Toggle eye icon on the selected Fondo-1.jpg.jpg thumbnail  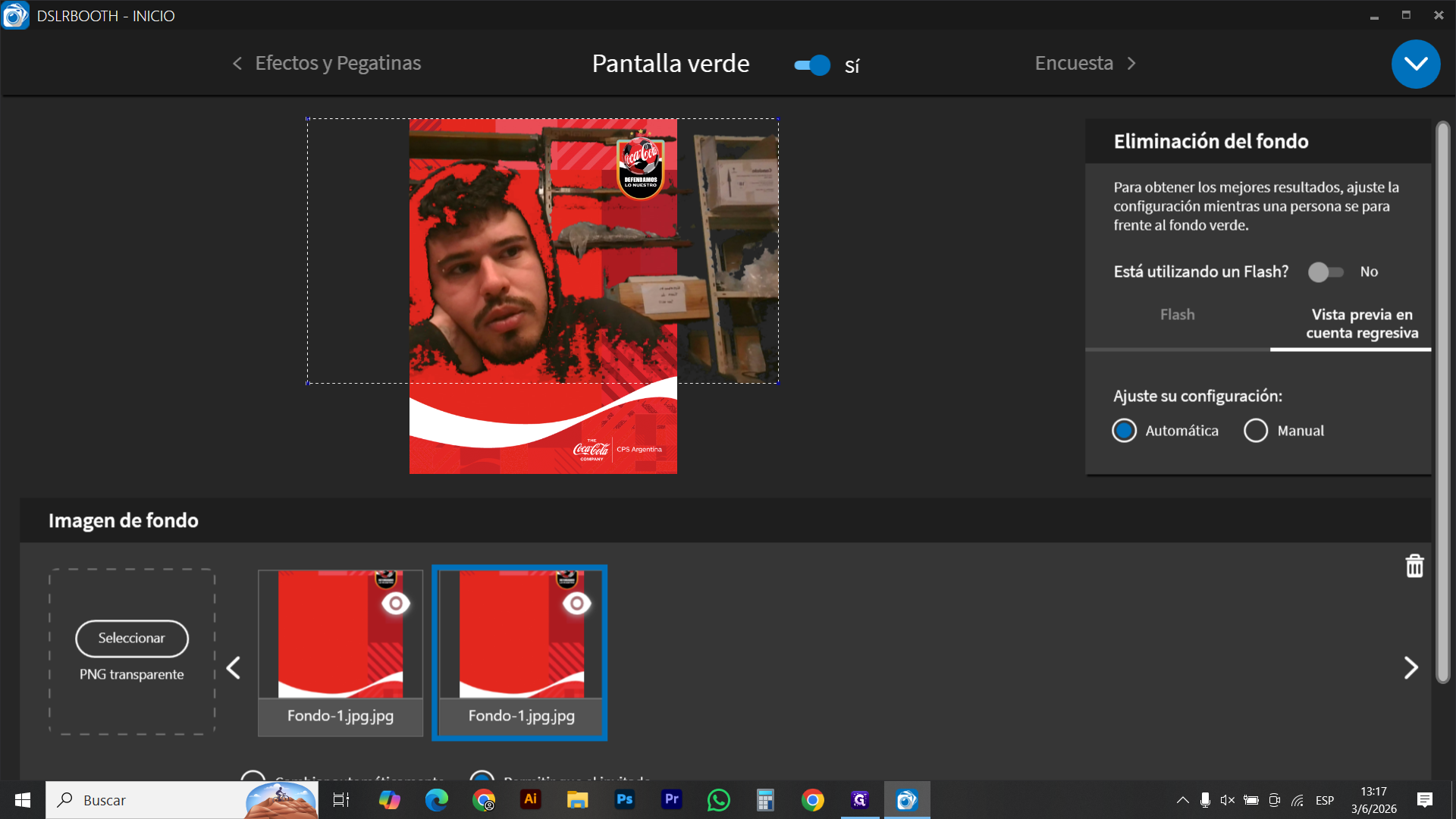(x=577, y=604)
